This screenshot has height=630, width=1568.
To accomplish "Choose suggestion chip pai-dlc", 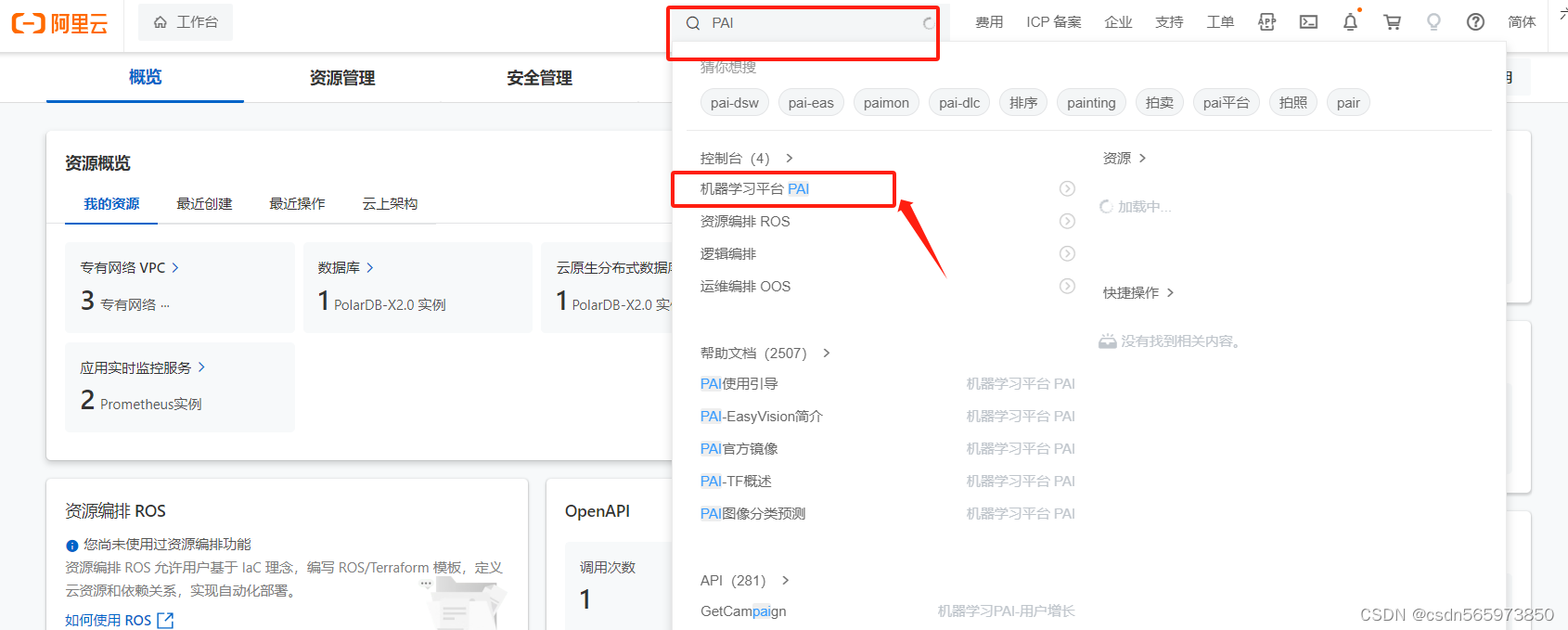I will coord(959,103).
